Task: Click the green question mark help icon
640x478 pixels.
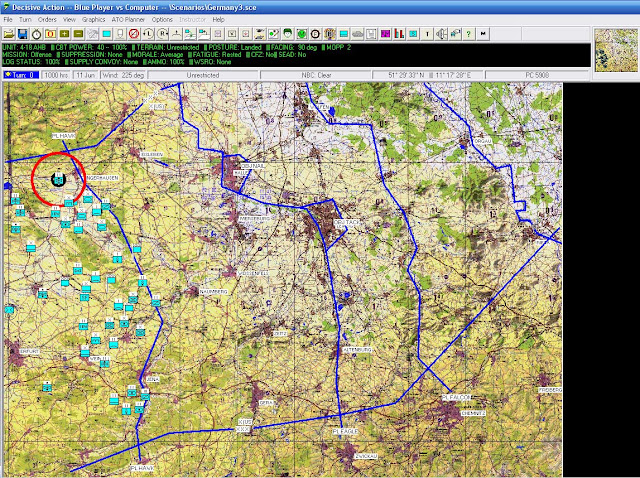Action: click(x=469, y=34)
